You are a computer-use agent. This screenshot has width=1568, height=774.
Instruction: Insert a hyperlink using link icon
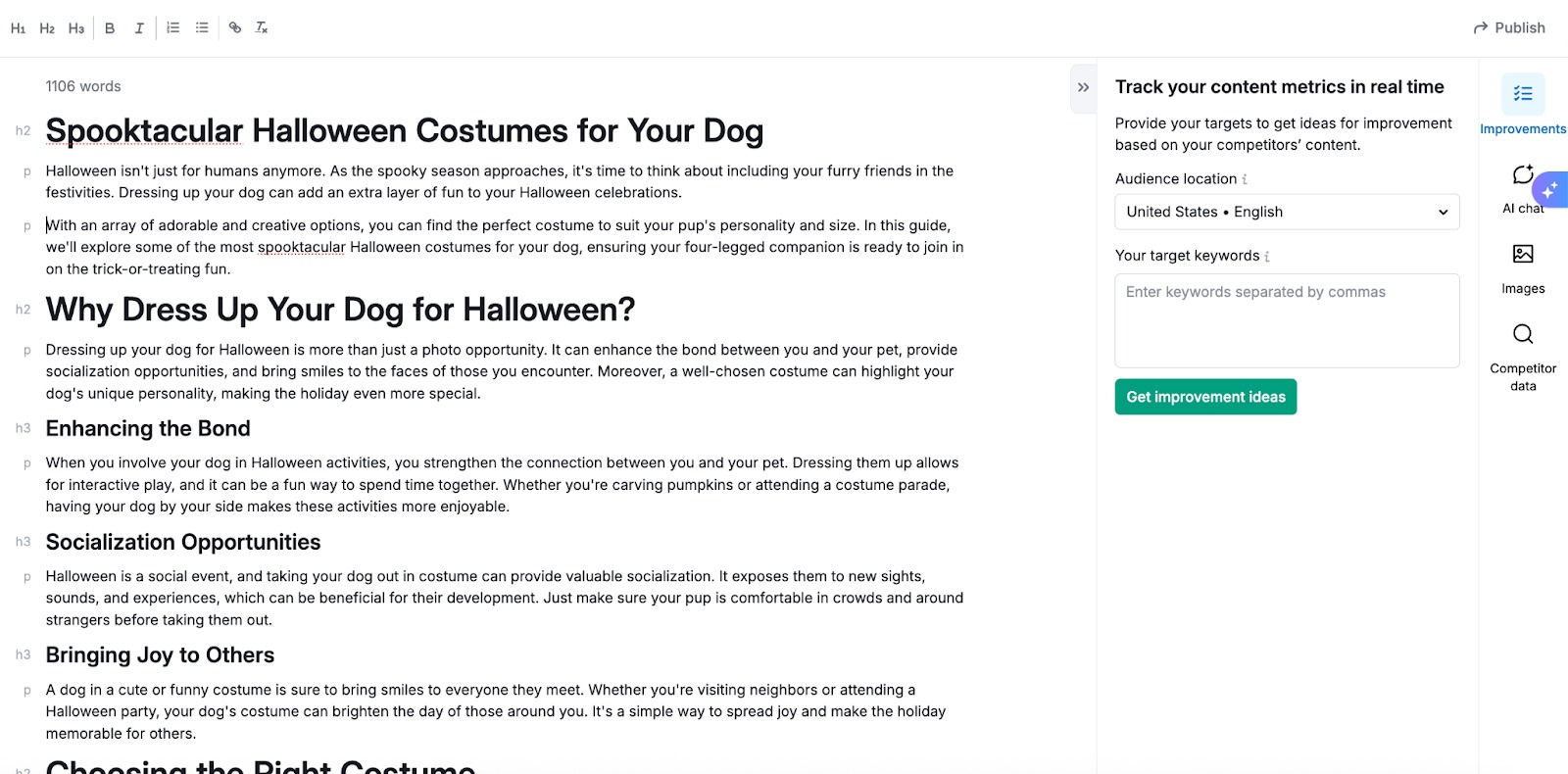pos(235,27)
